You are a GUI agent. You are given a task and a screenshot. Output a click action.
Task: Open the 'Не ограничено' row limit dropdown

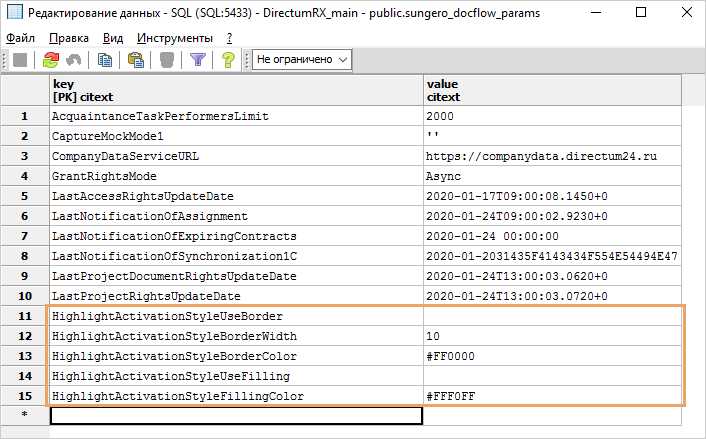tap(303, 60)
